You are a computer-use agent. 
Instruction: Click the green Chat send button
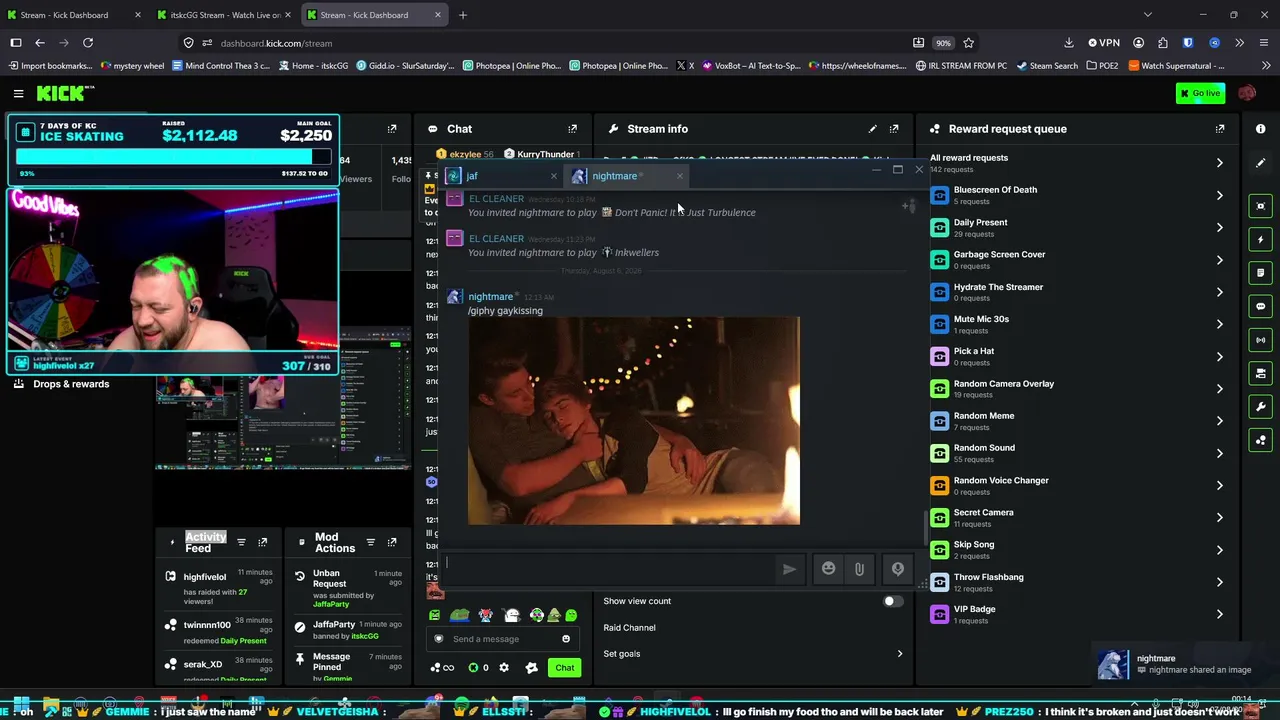click(565, 668)
